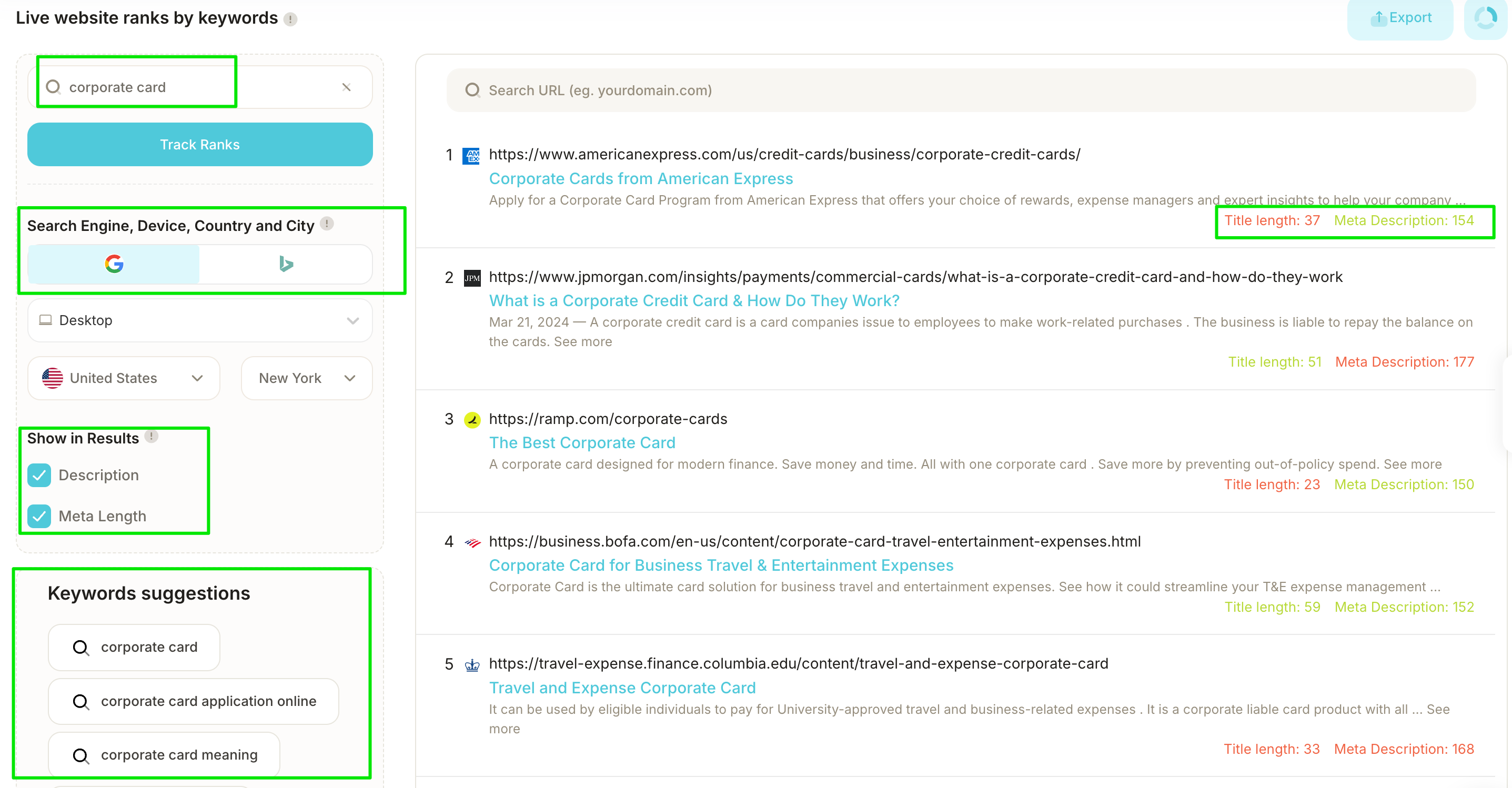The image size is (1512, 788).
Task: Choose corporate card application online suggestion
Action: point(193,701)
